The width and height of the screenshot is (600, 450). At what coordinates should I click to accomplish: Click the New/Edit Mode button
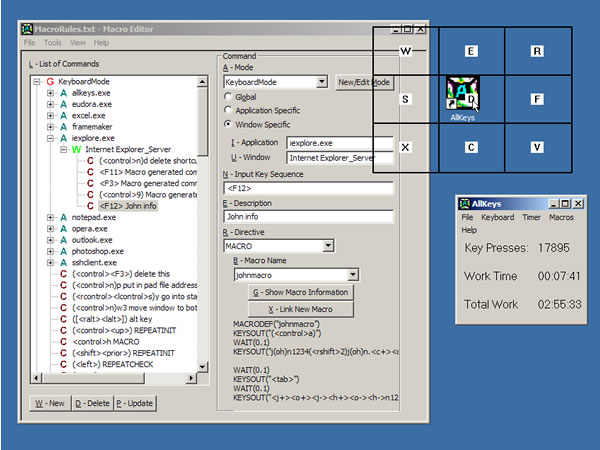(x=364, y=82)
